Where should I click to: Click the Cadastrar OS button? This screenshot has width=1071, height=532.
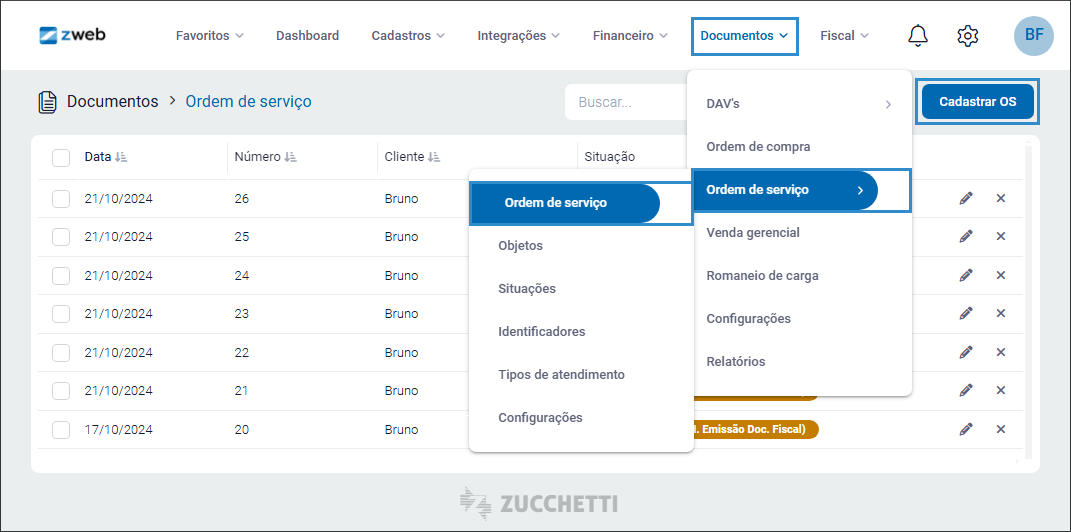977,102
